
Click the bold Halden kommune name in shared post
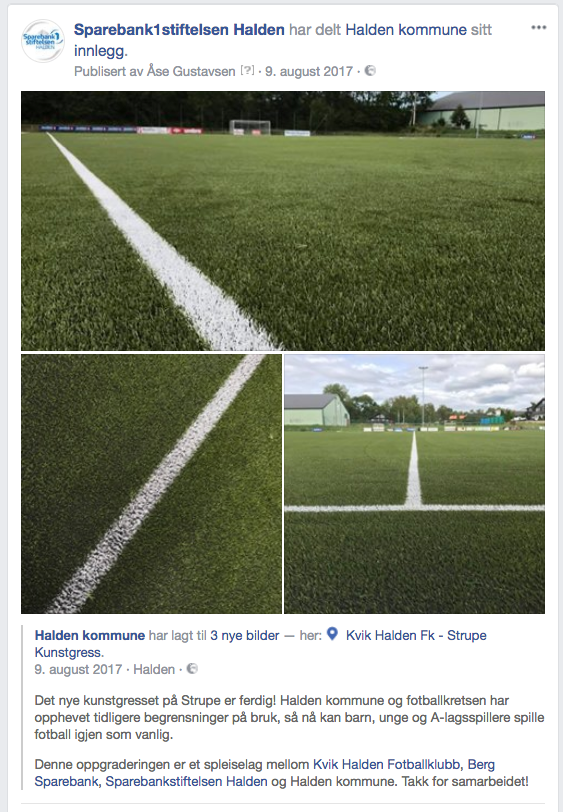90,635
